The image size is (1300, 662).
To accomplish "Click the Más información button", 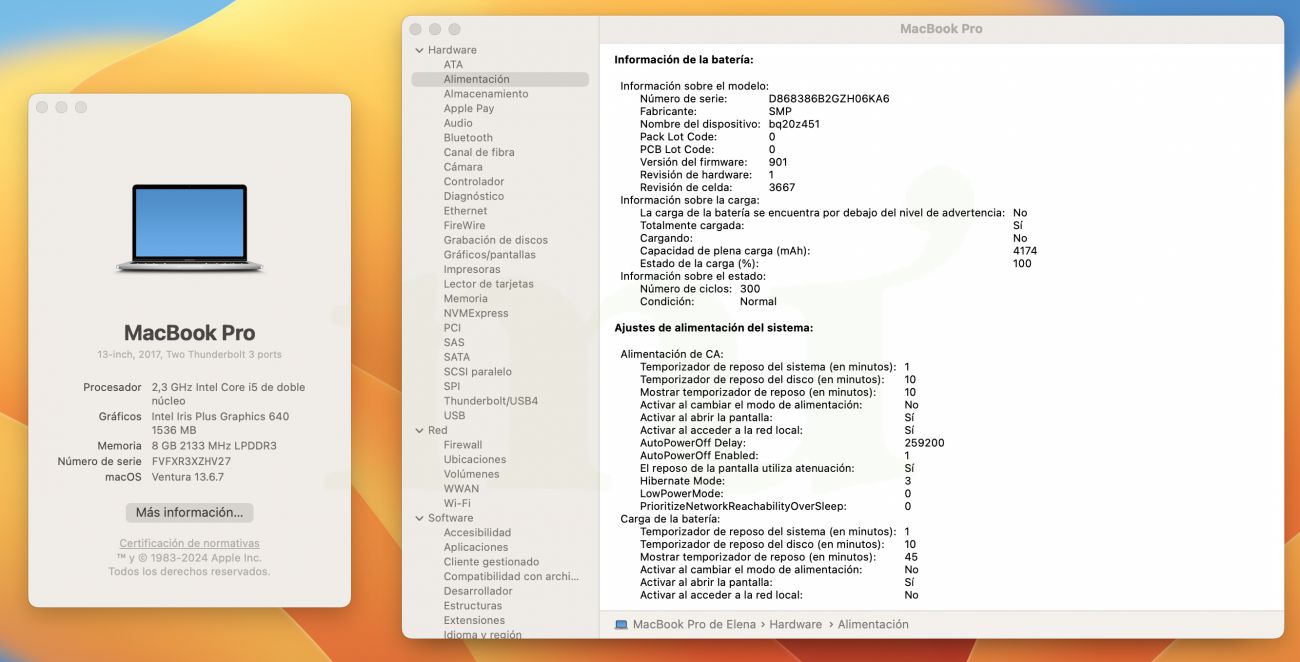I will [189, 512].
